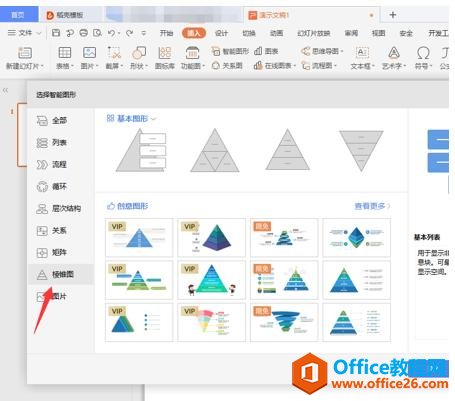Pick the purple 3D pyramid VIP template
455x401 pixels.
(x=212, y=237)
